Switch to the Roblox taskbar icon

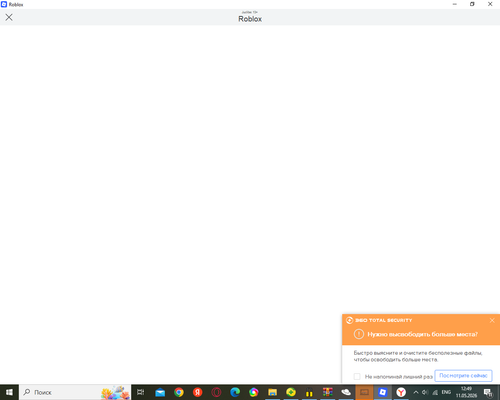[x=383, y=392]
